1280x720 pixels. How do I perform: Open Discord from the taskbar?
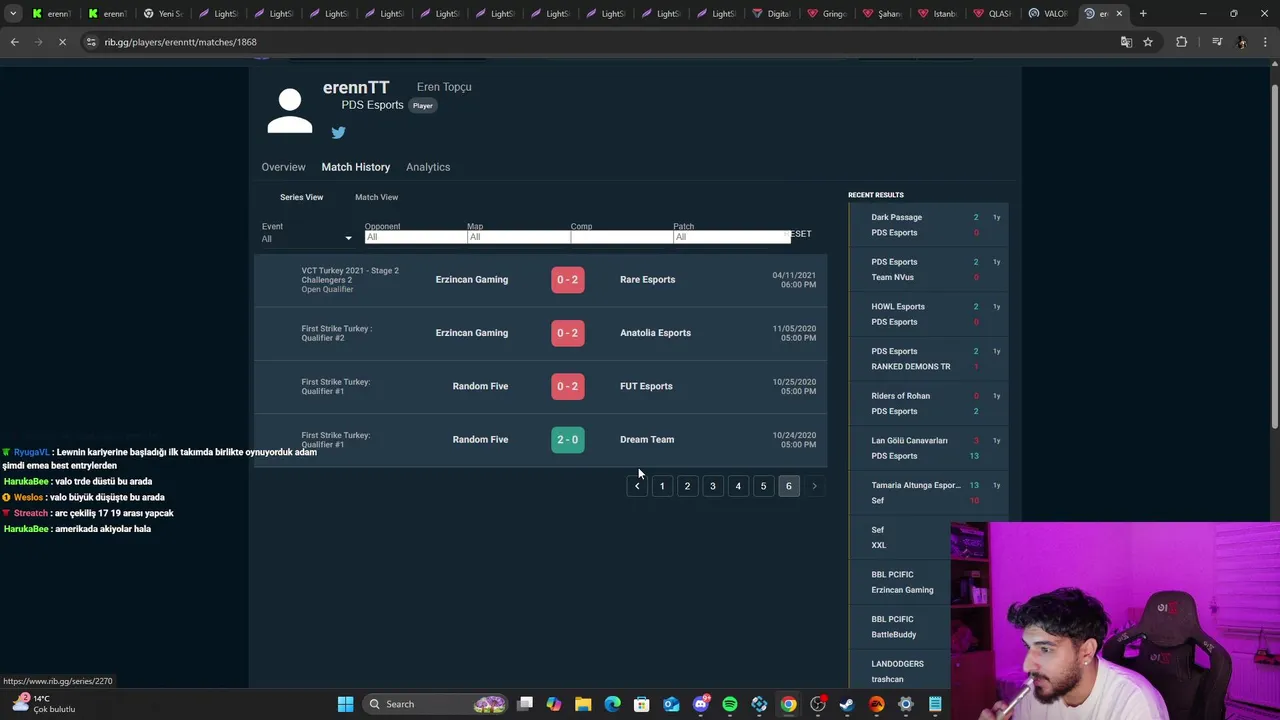[x=701, y=704]
